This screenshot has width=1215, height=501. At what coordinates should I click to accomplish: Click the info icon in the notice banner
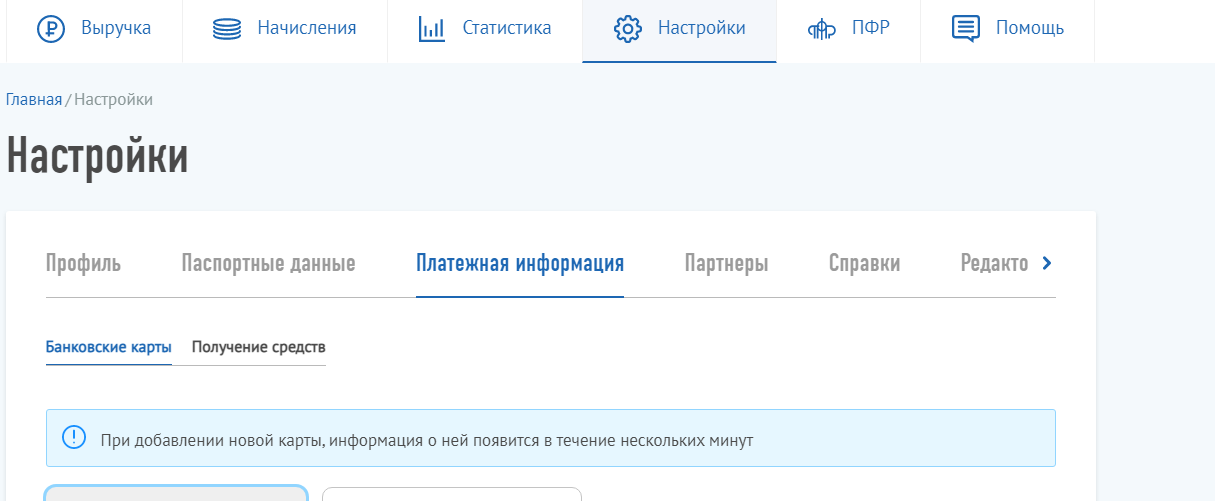pos(74,438)
